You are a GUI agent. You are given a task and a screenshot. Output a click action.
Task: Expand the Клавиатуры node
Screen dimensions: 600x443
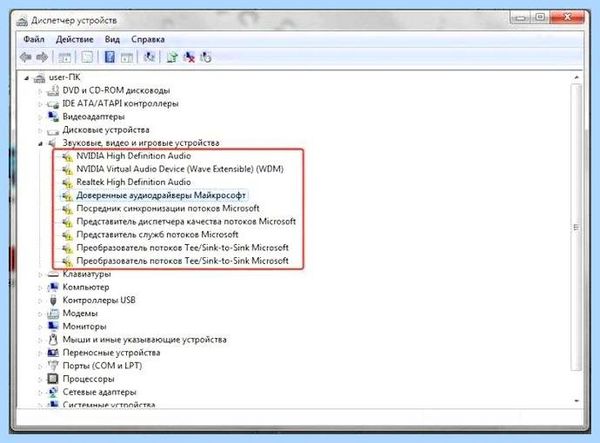(40, 274)
